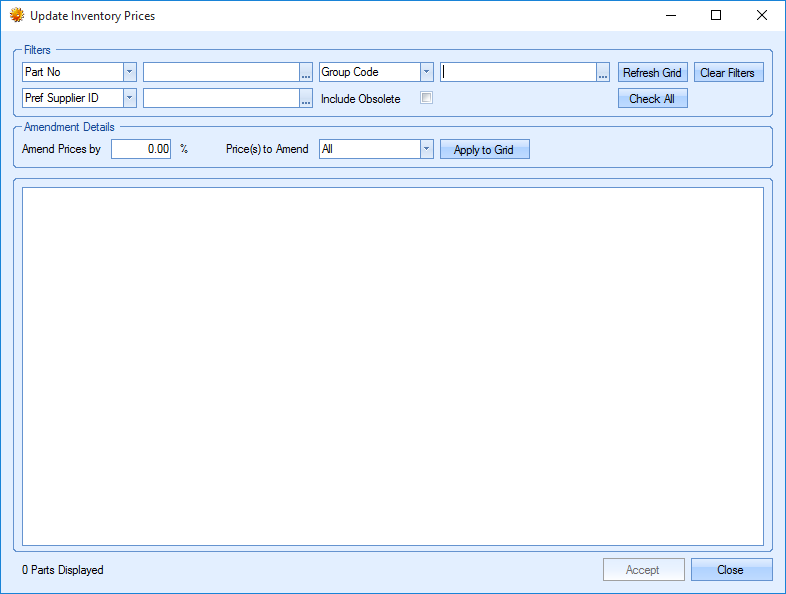Screen dimensions: 786x594
Task: Expand the Pref Supplier ID dropdown
Action: 129,98
